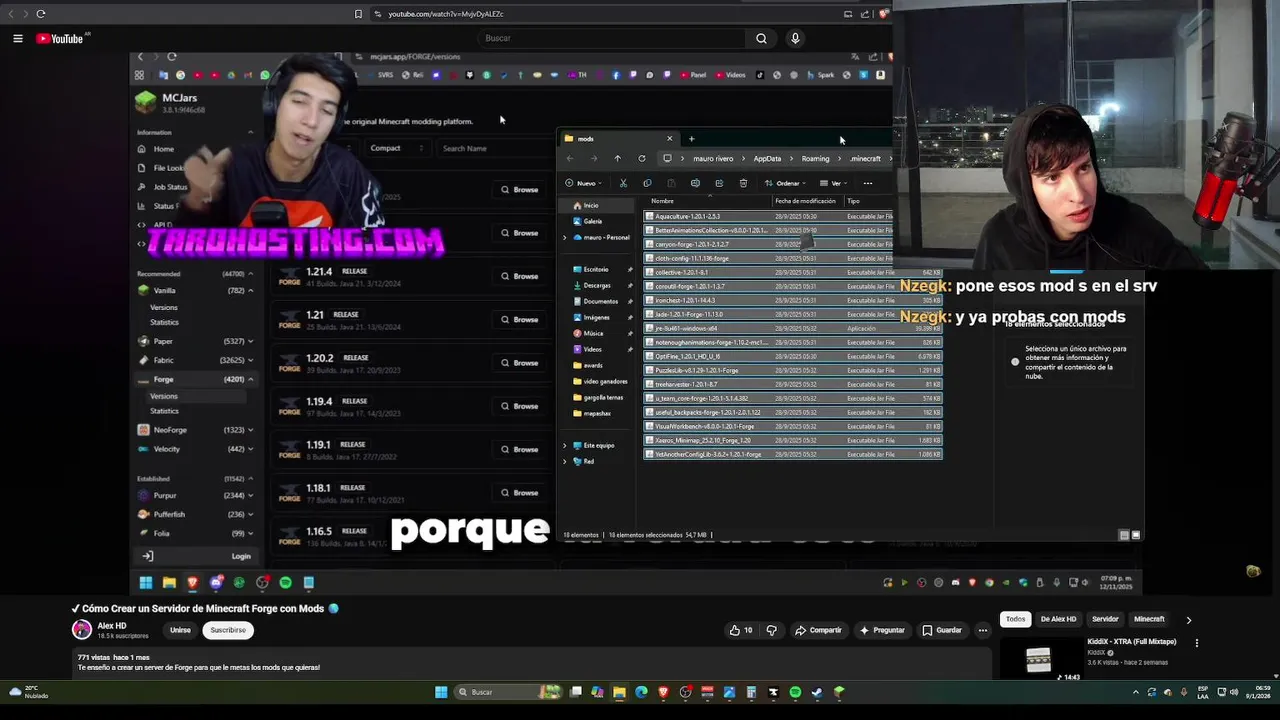Viewport: 1280px width, 720px height.
Task: Open Spotify from Windows taskbar
Action: pos(795,692)
